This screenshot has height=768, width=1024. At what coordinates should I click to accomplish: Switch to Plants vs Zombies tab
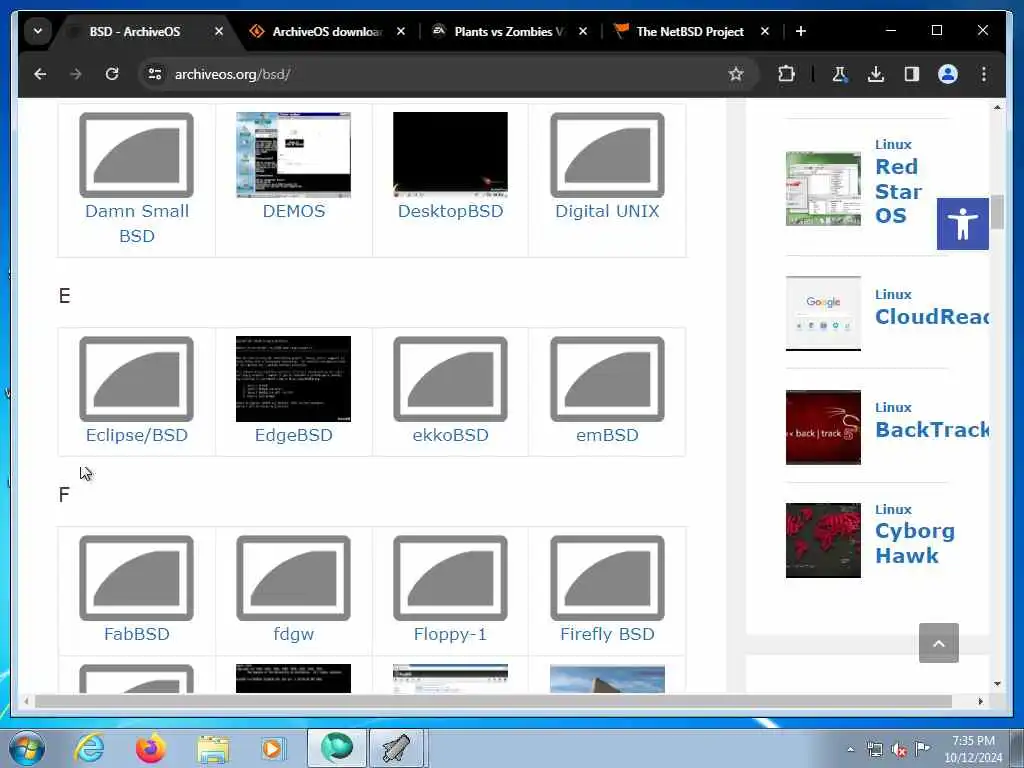(x=509, y=31)
